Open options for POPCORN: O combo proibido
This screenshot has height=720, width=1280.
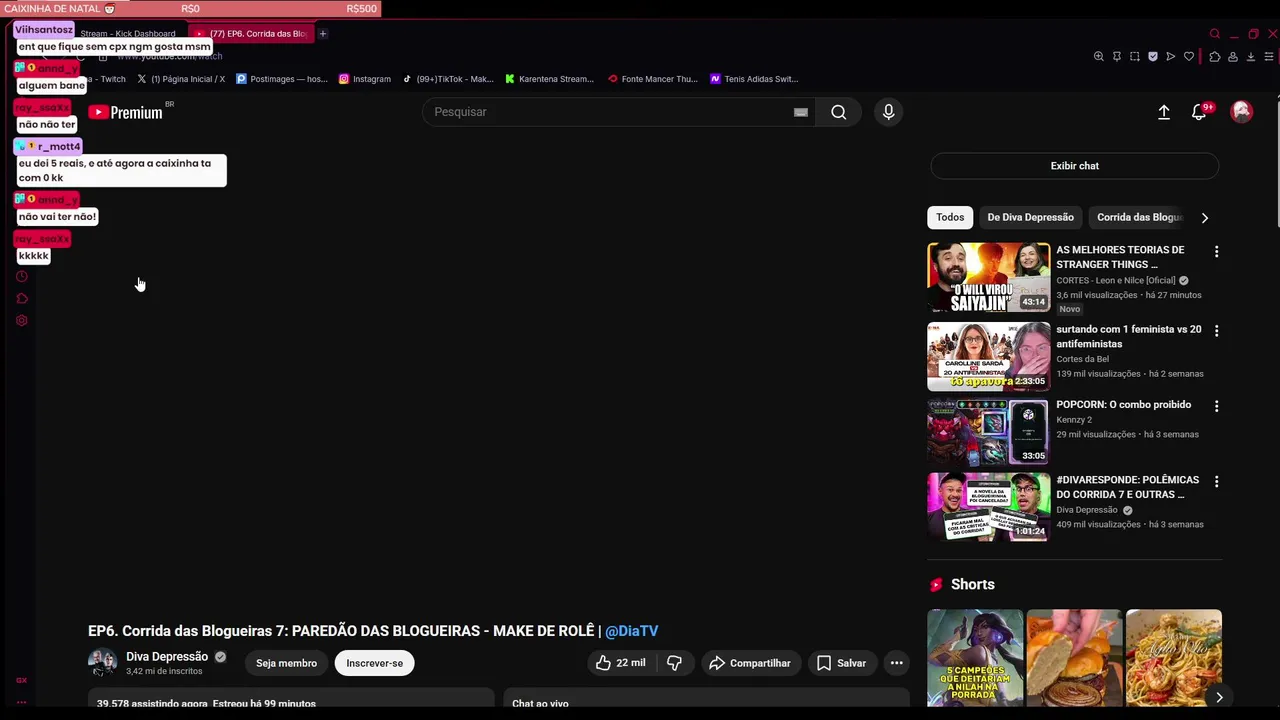[1216, 406]
